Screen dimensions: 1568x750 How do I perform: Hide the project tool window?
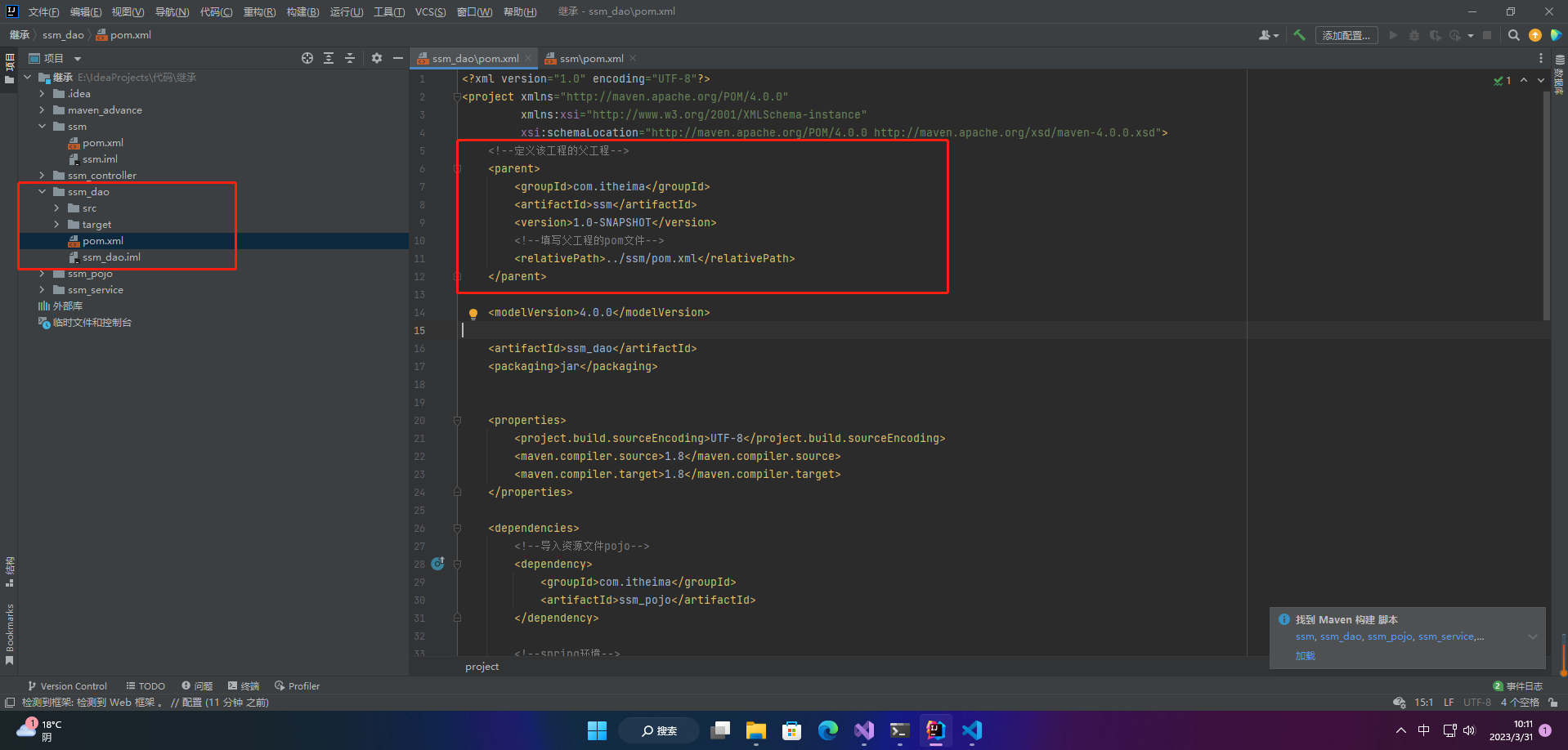coord(398,58)
